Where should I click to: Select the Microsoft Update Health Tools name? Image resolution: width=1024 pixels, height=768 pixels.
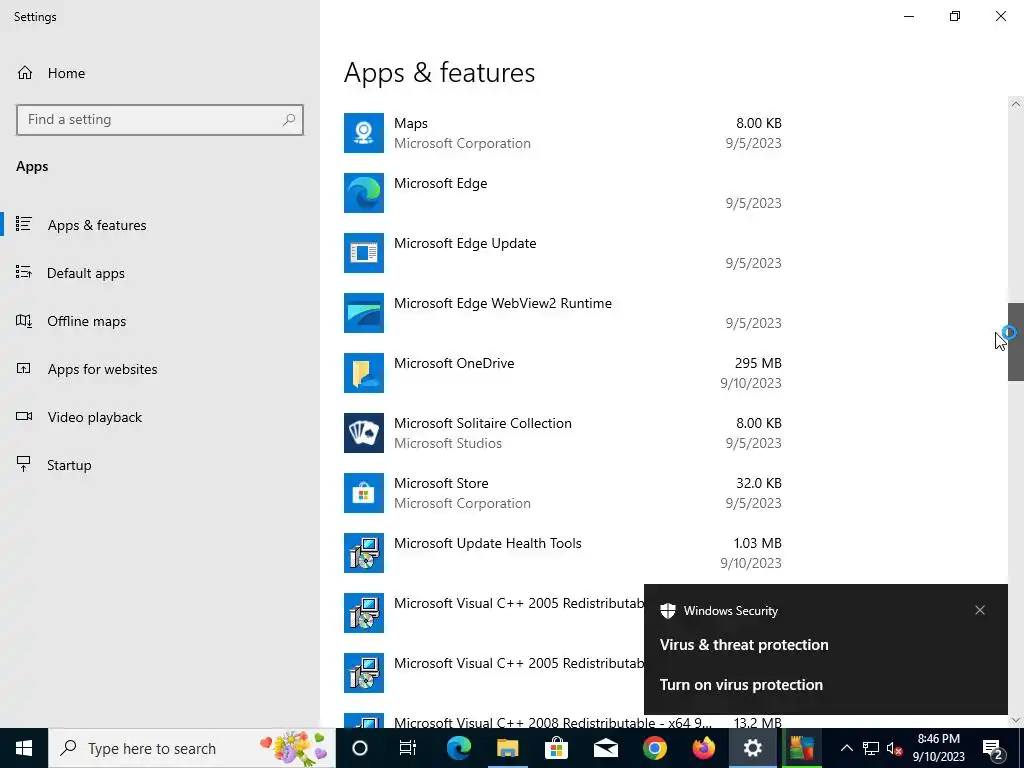[x=487, y=543]
